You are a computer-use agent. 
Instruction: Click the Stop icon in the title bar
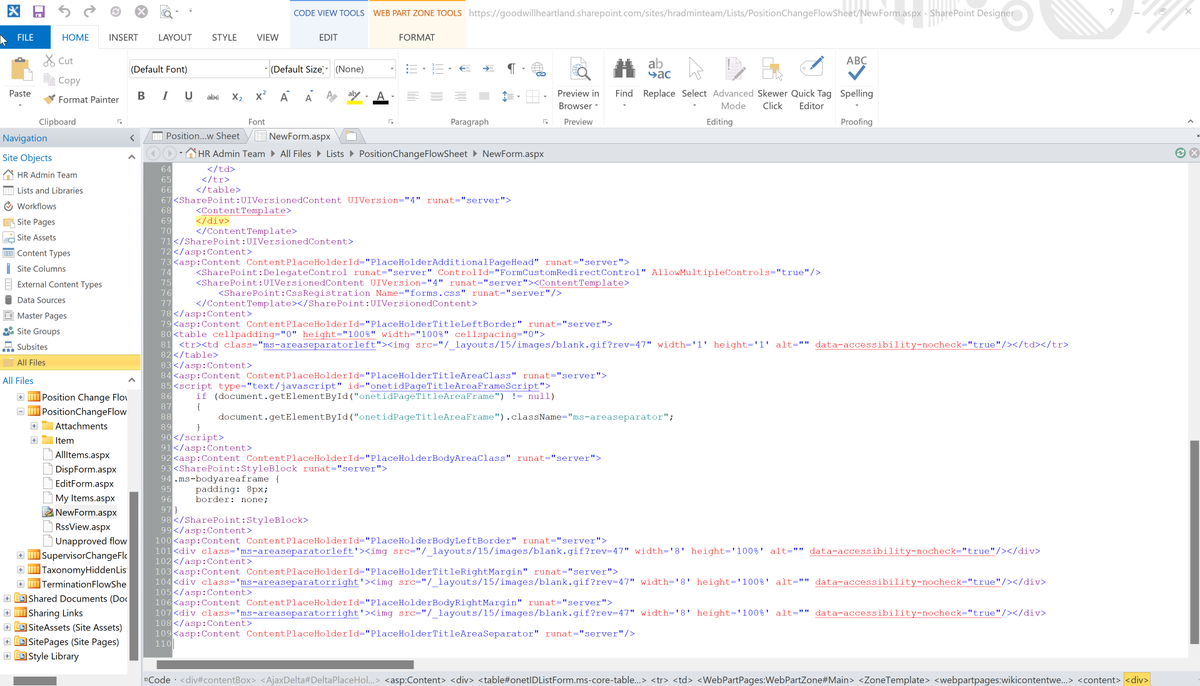(x=142, y=13)
